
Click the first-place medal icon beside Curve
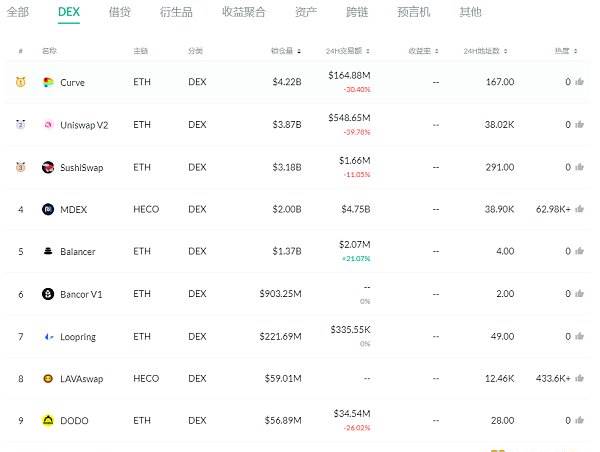(21, 82)
